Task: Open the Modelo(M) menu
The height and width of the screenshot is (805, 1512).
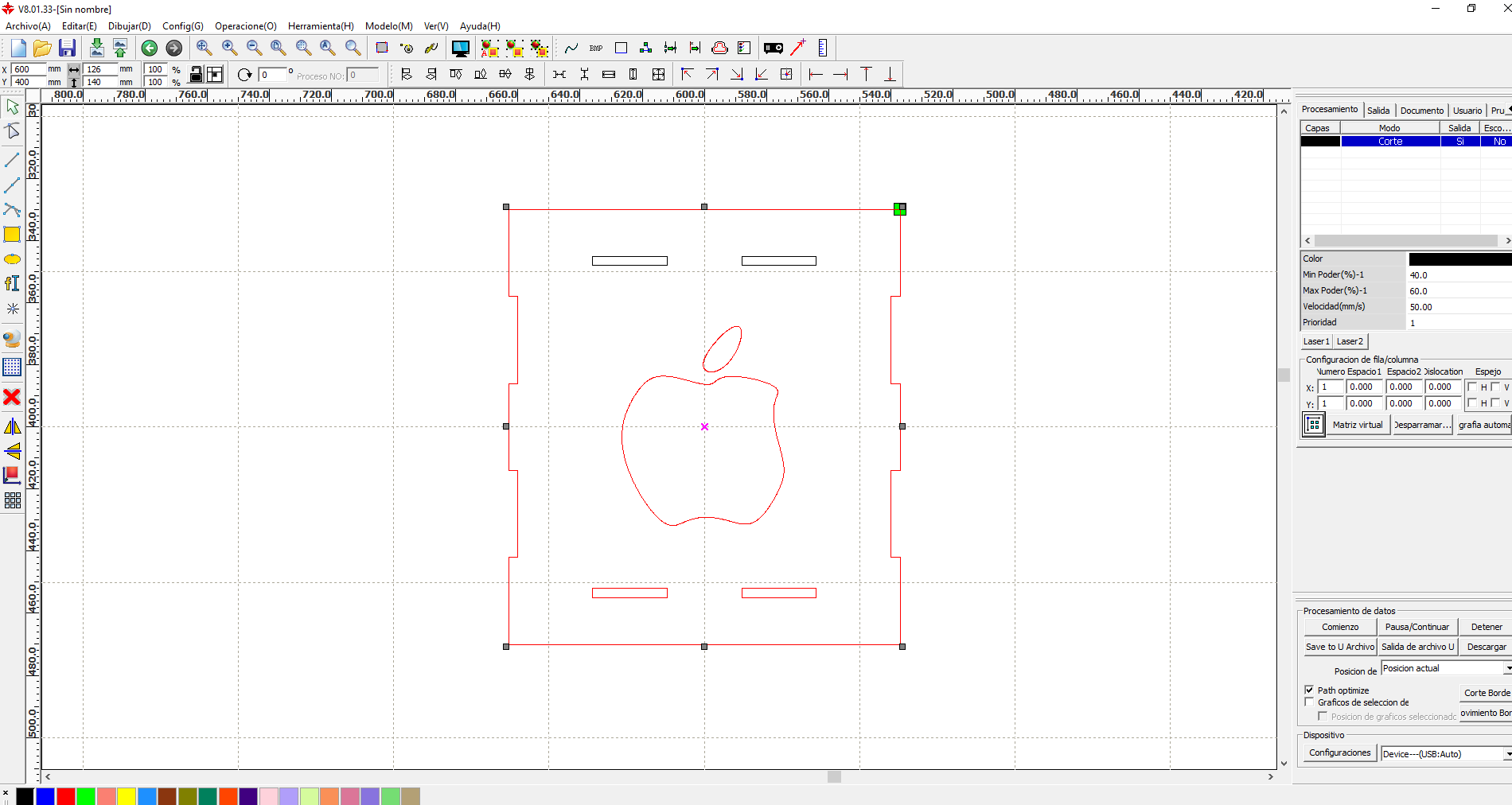Action: 389,26
